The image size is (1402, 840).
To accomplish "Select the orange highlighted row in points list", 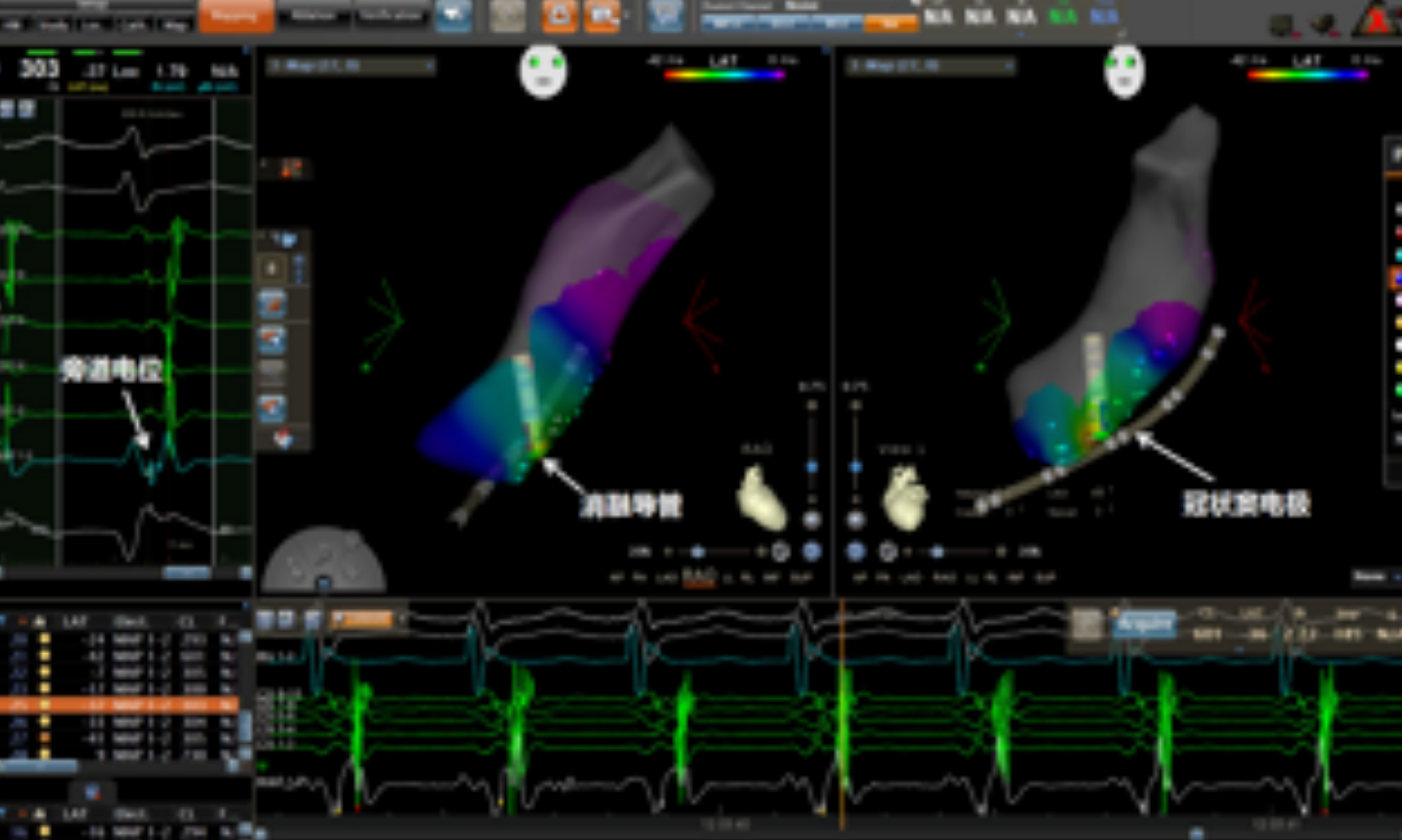I will pos(120,705).
